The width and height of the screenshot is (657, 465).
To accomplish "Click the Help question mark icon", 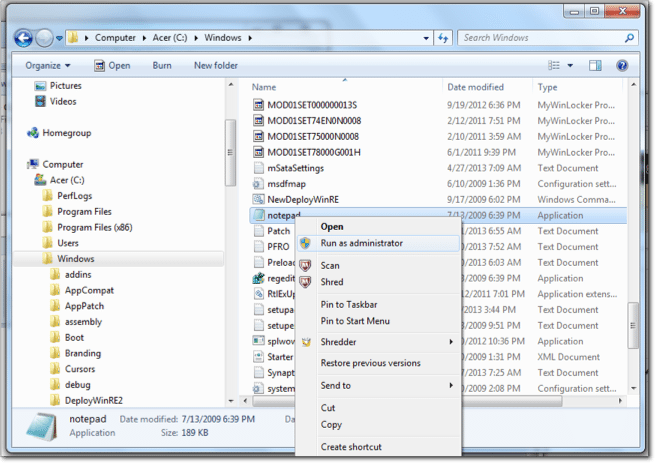I will (x=622, y=65).
